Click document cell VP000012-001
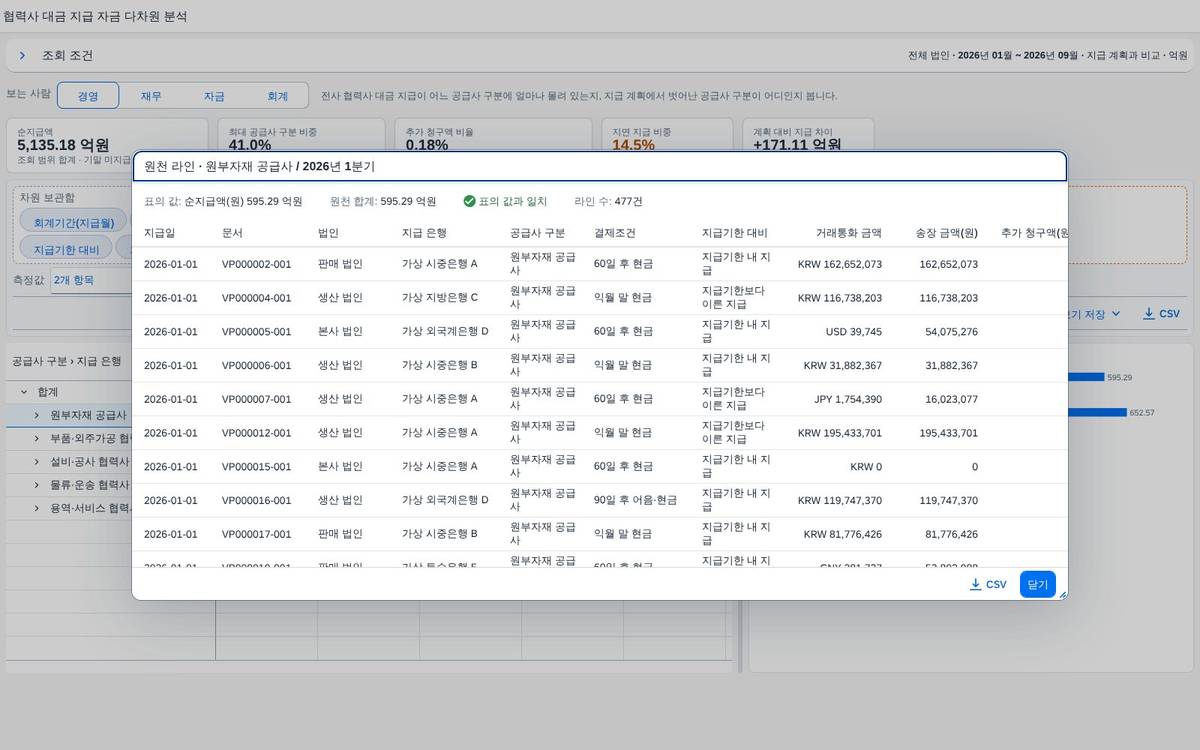1200x750 pixels. [x=257, y=432]
